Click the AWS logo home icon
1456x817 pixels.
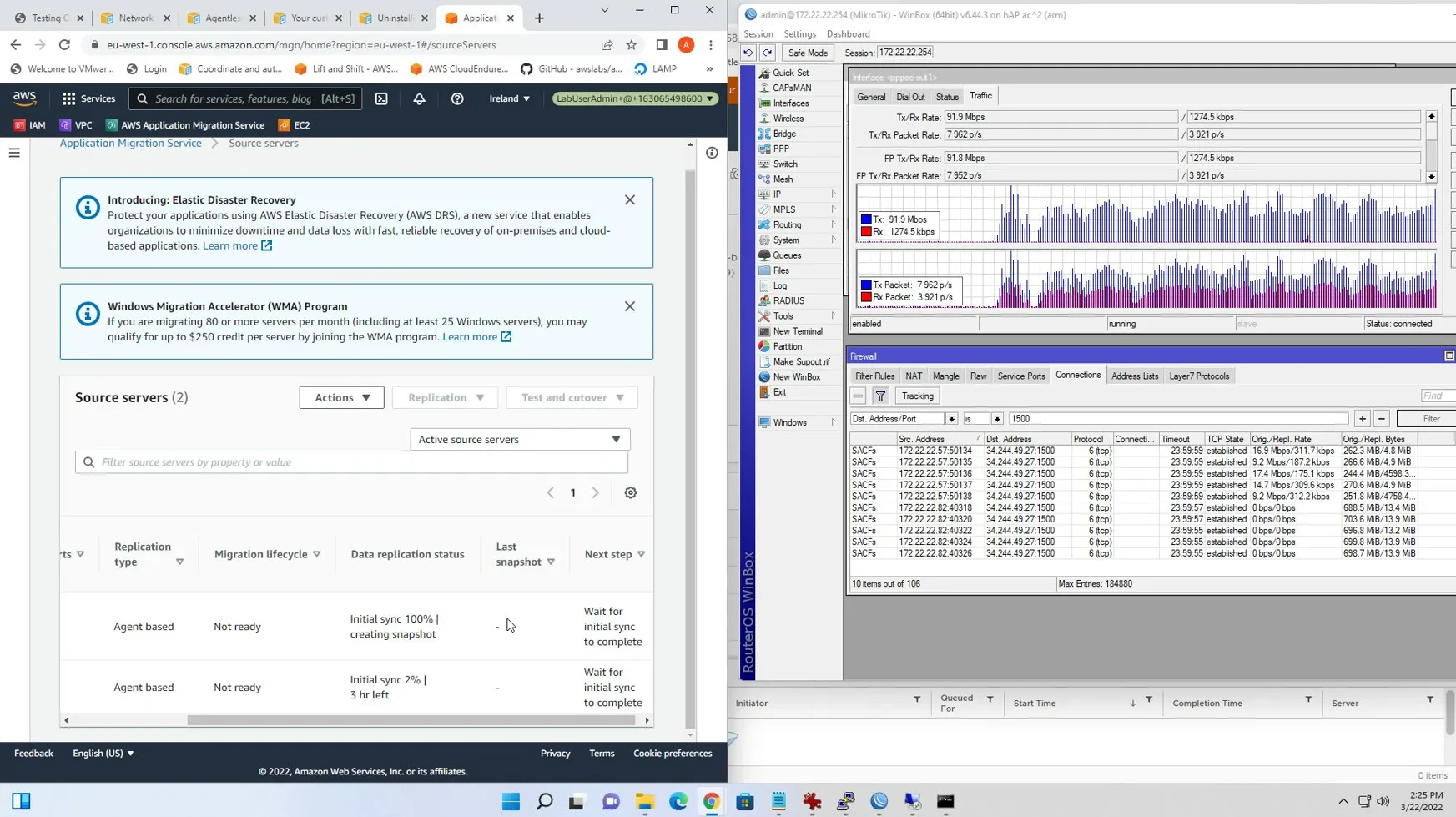25,98
